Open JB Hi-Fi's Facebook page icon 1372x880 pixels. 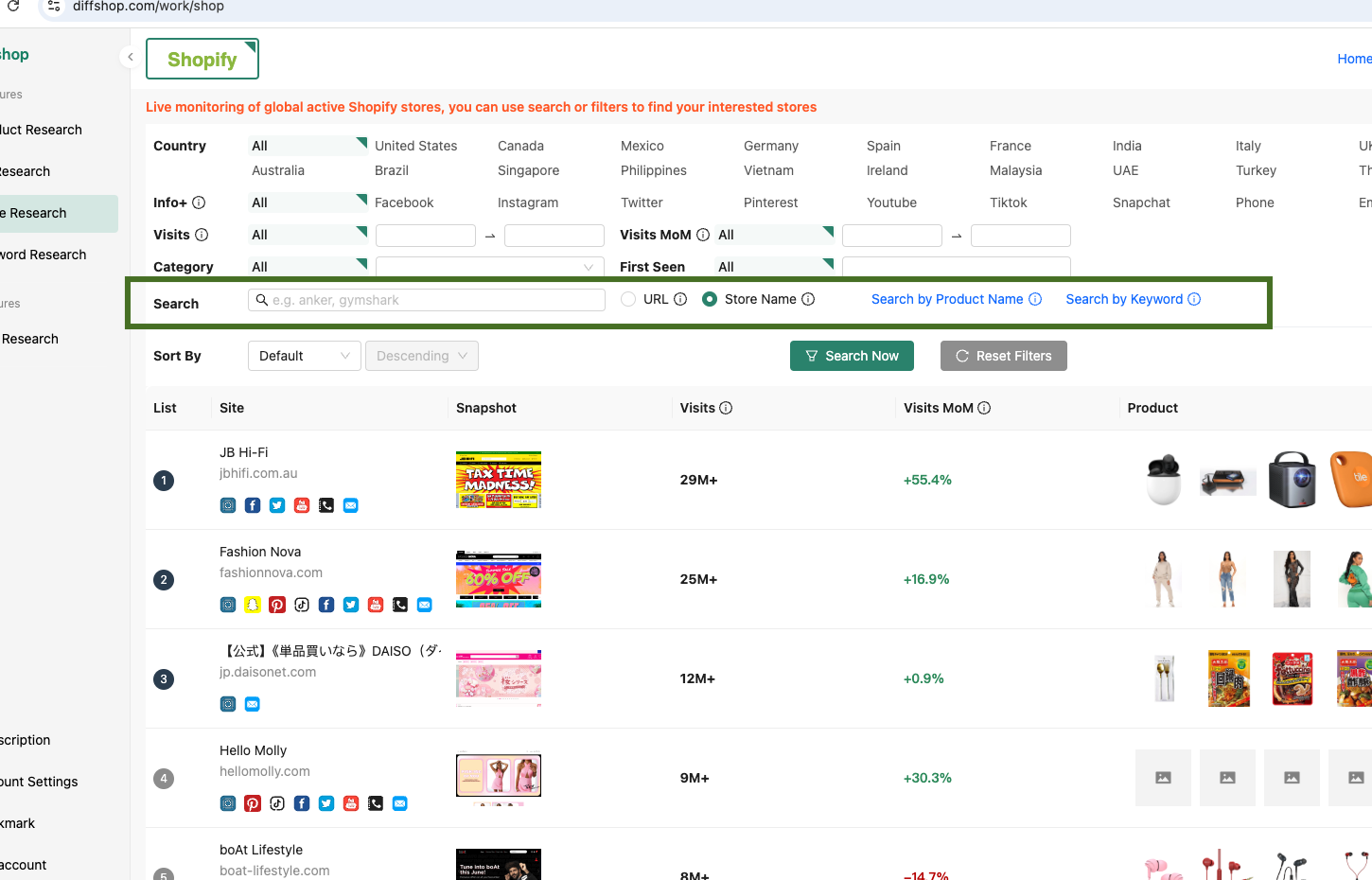point(252,505)
